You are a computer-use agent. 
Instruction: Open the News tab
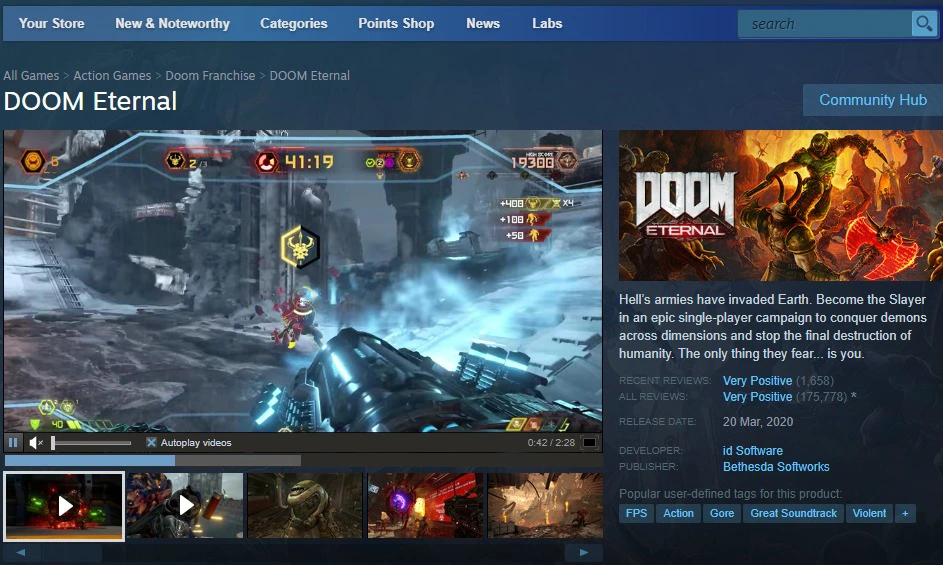tap(483, 23)
